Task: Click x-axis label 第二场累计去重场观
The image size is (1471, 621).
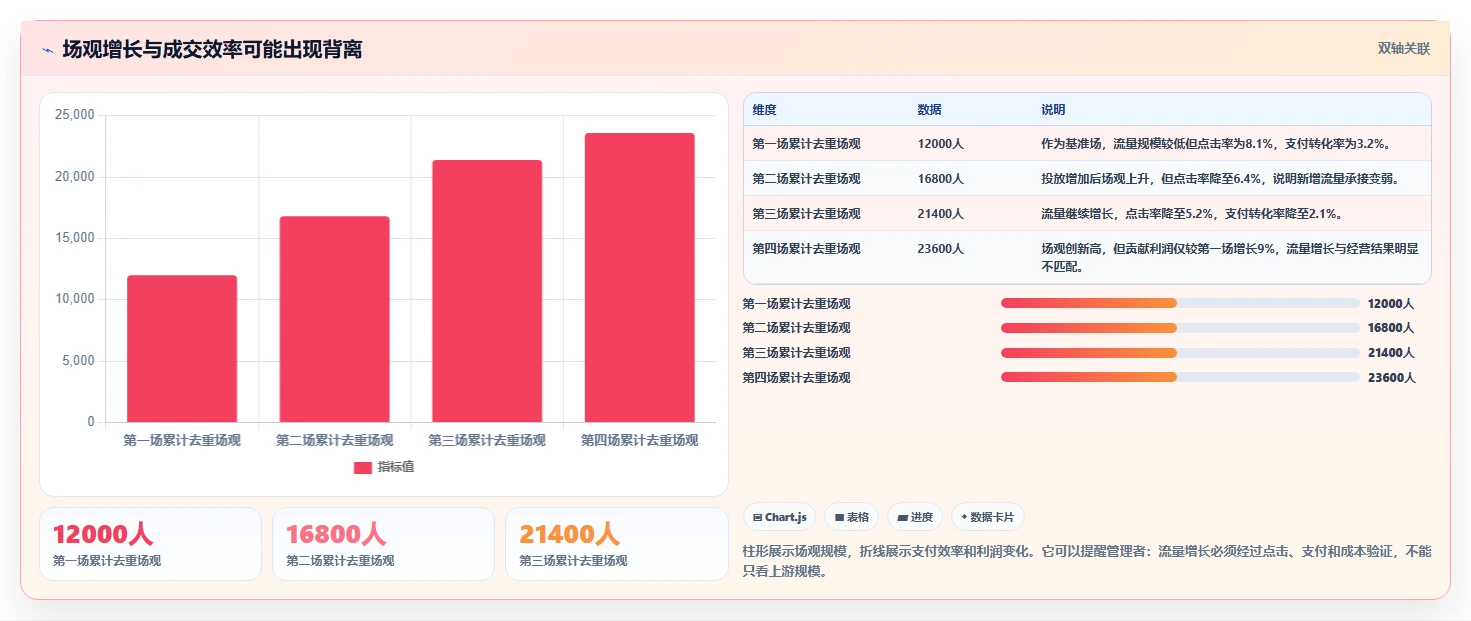Action: click(x=334, y=440)
